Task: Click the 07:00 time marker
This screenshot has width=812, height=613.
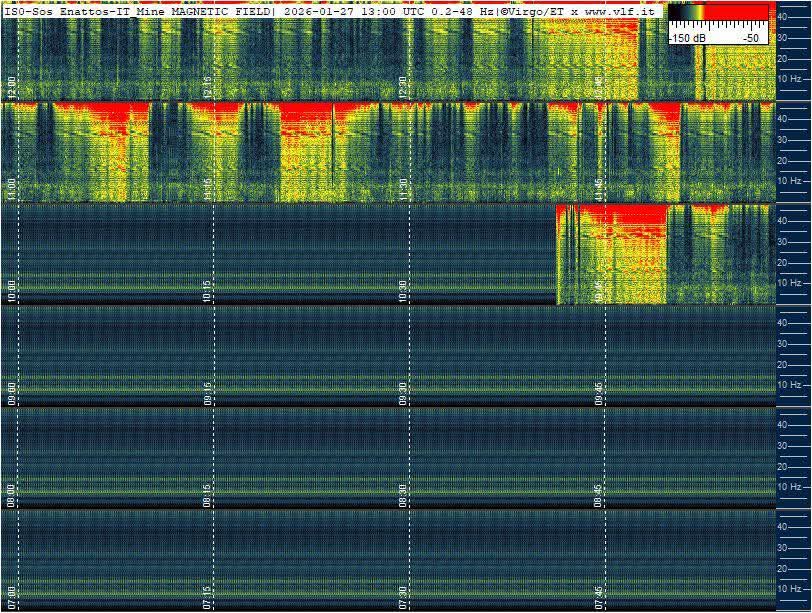Action: (11, 598)
